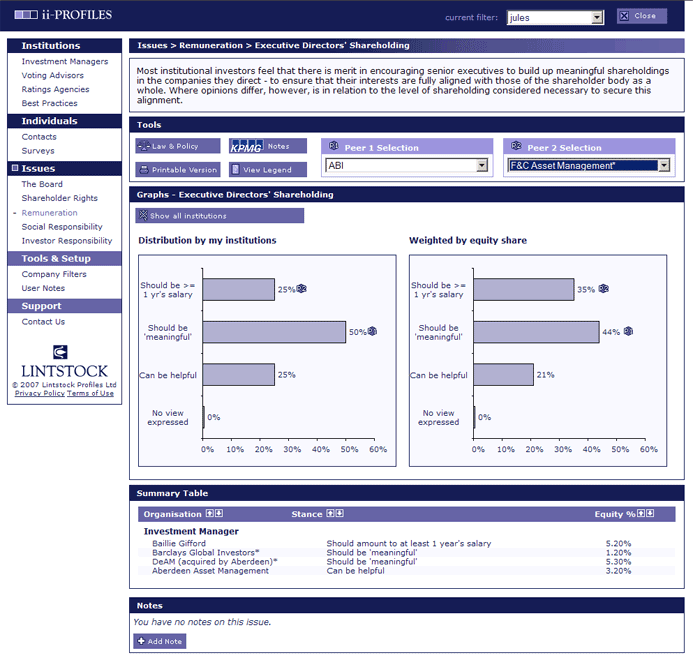
Task: Click the Peer 2 Selection marker icon
Action: pos(516,146)
